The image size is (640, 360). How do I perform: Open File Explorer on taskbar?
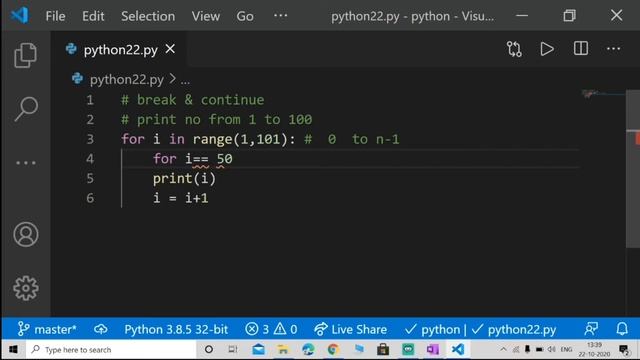[283, 349]
